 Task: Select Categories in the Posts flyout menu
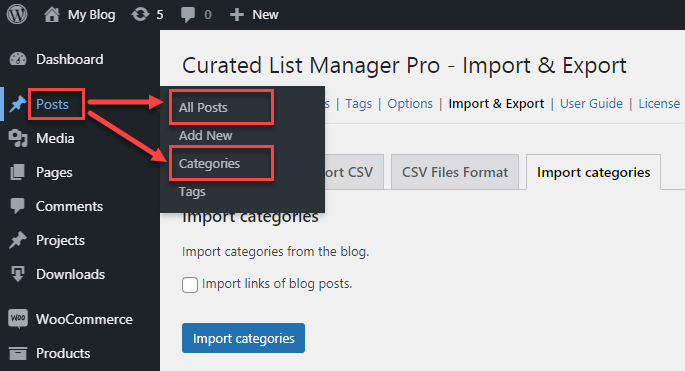(209, 163)
